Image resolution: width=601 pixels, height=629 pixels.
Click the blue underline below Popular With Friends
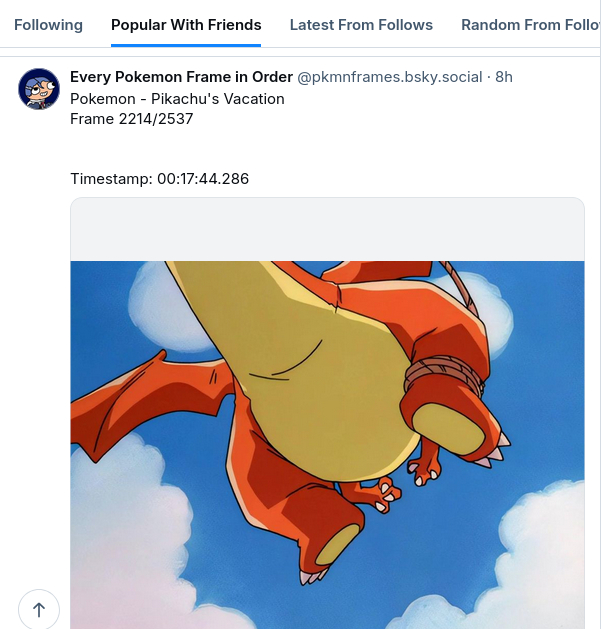(x=186, y=45)
